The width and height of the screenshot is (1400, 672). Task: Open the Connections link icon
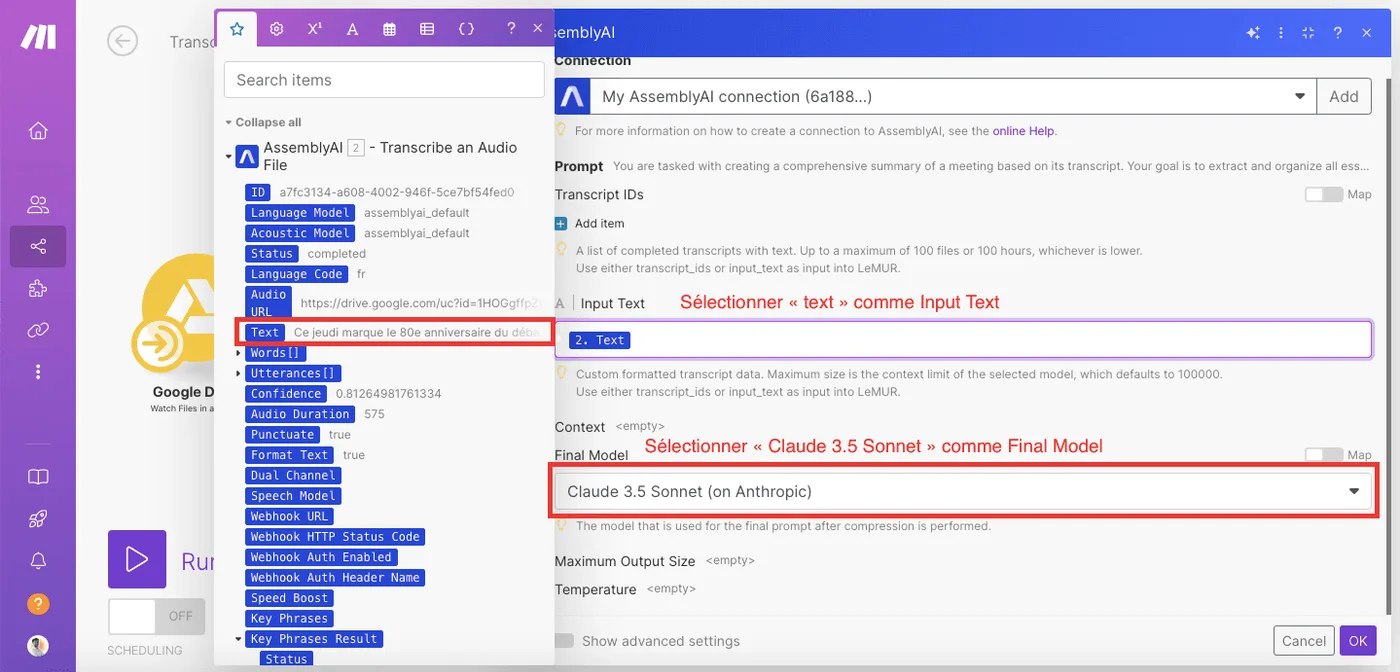38,330
